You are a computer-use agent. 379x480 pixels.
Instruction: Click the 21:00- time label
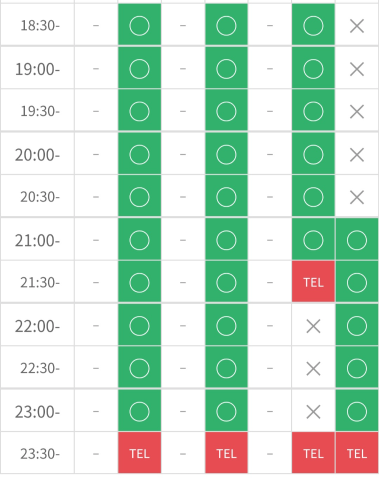tap(37, 240)
